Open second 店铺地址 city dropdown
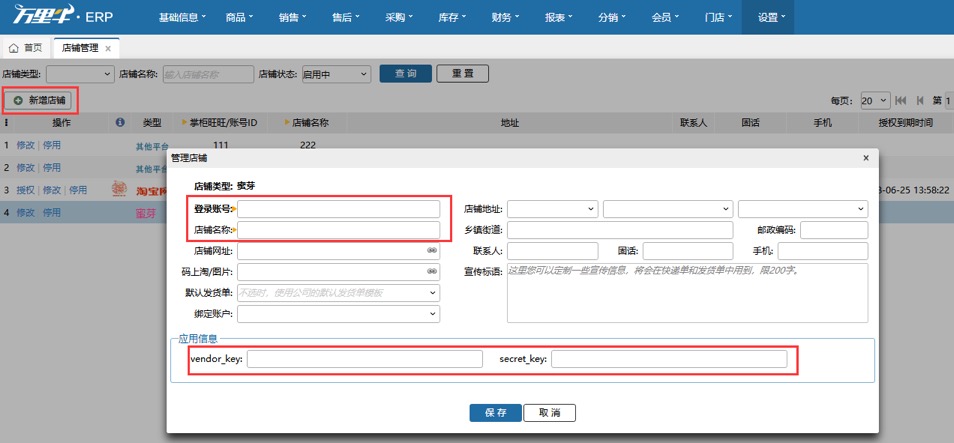Screen dimensions: 954x443 [x=668, y=209]
